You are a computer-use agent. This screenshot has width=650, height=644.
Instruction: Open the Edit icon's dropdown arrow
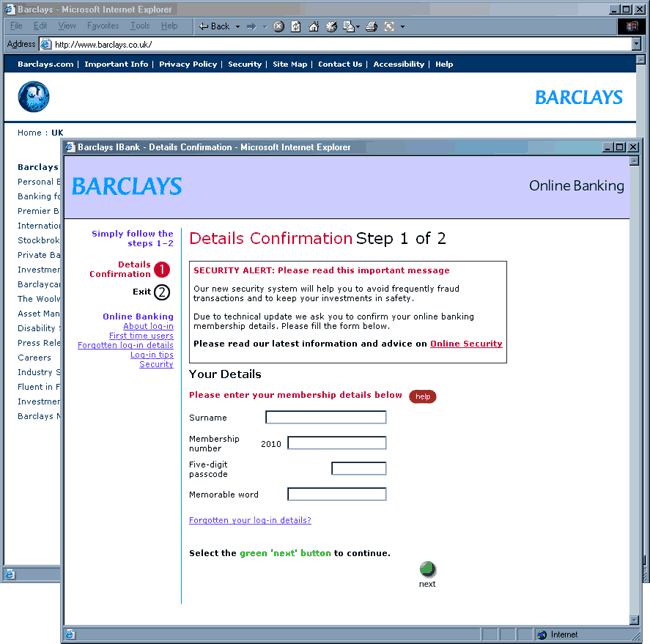(358, 27)
